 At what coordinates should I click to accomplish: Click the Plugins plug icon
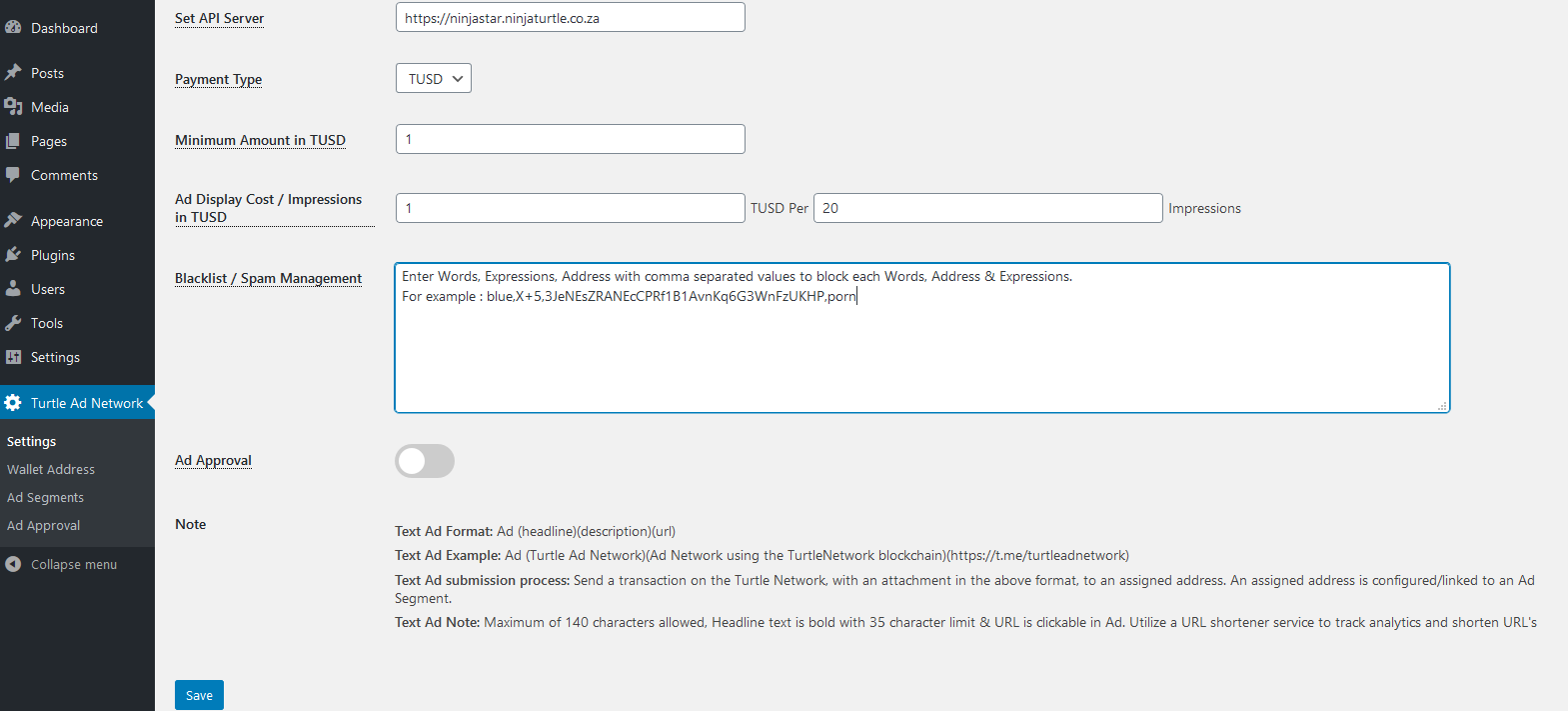(13, 255)
